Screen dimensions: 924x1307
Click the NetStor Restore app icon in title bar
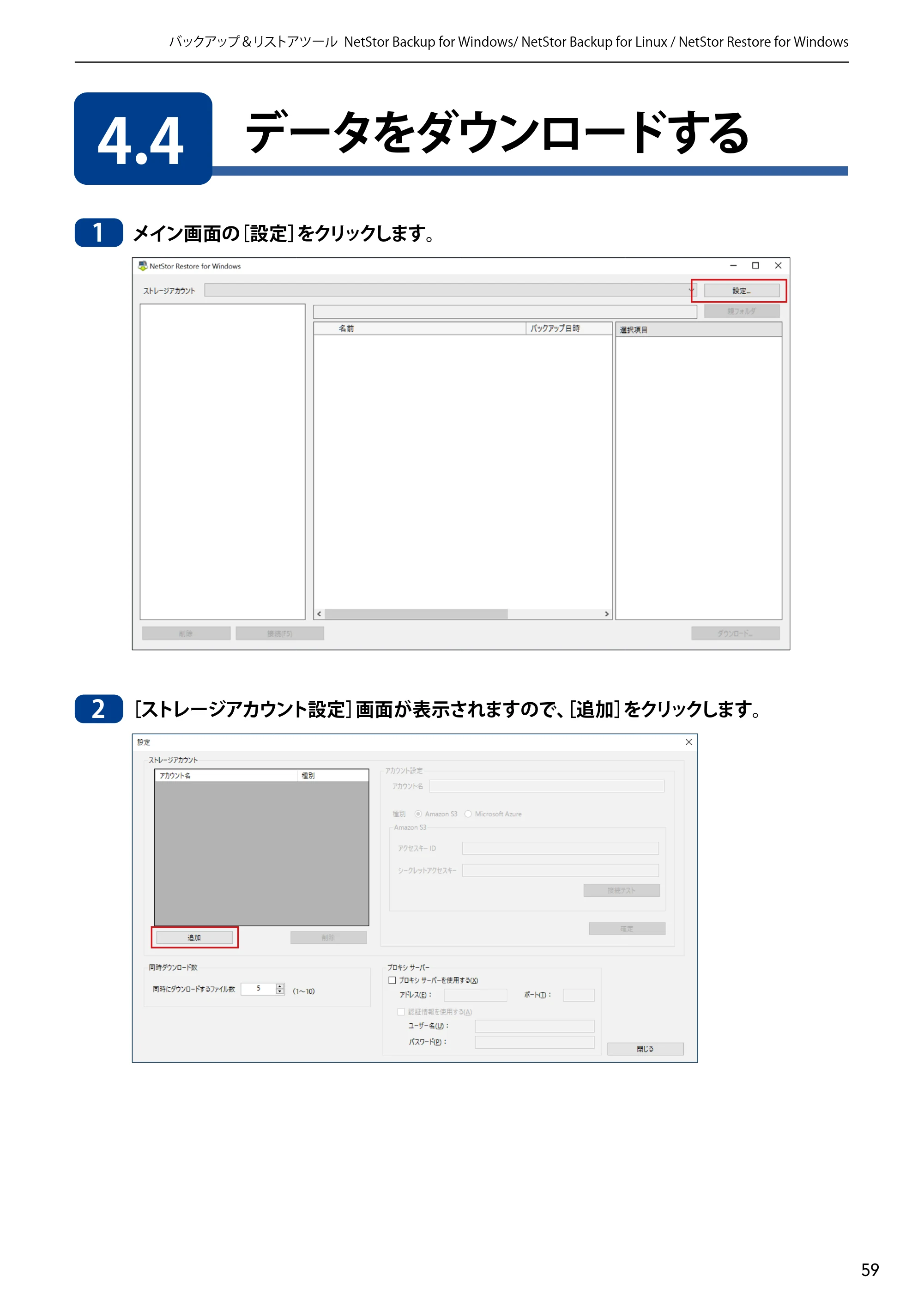(142, 266)
